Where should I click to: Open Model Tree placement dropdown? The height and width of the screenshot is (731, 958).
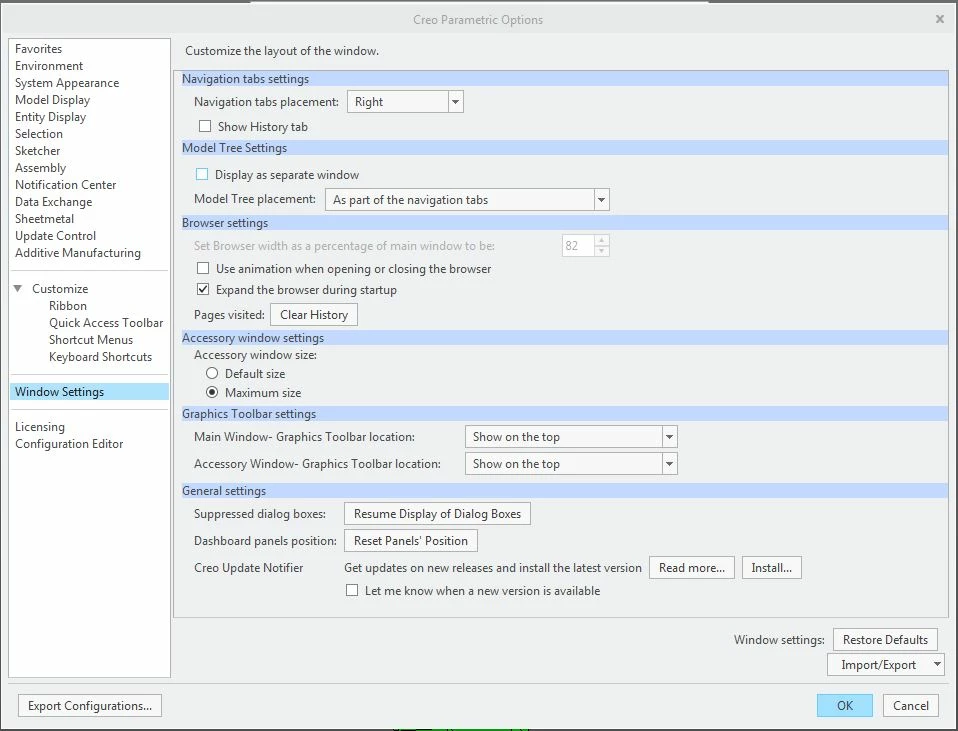pos(601,200)
